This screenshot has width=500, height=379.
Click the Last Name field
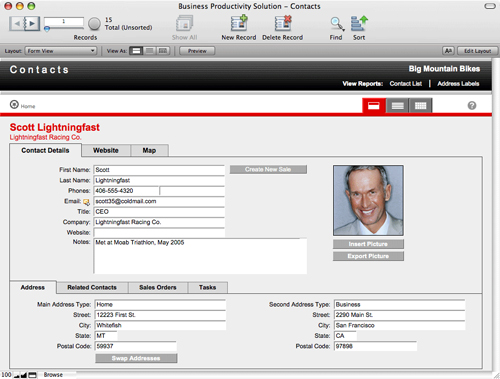[x=159, y=180]
